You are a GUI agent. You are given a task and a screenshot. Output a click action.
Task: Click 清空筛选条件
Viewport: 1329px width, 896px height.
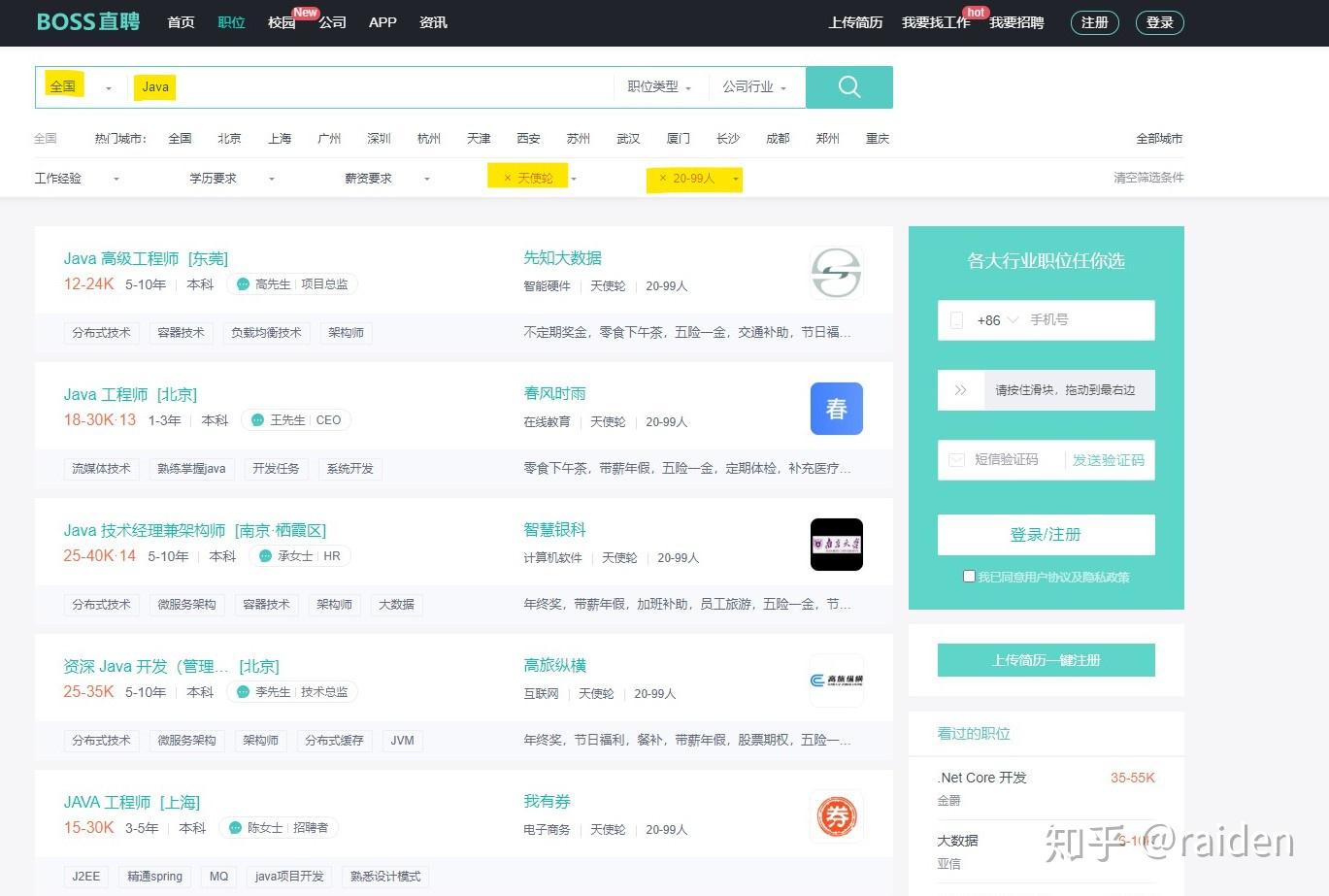point(1148,178)
